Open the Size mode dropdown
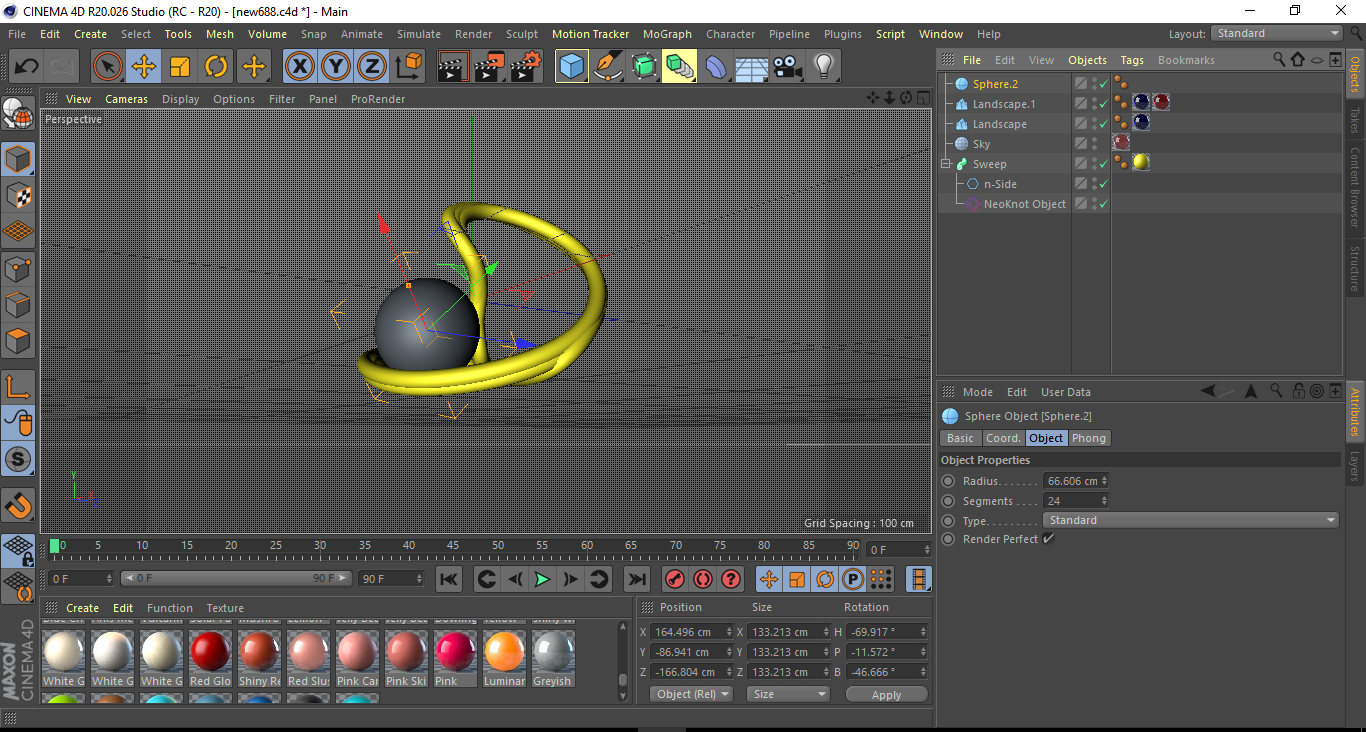 tap(789, 694)
